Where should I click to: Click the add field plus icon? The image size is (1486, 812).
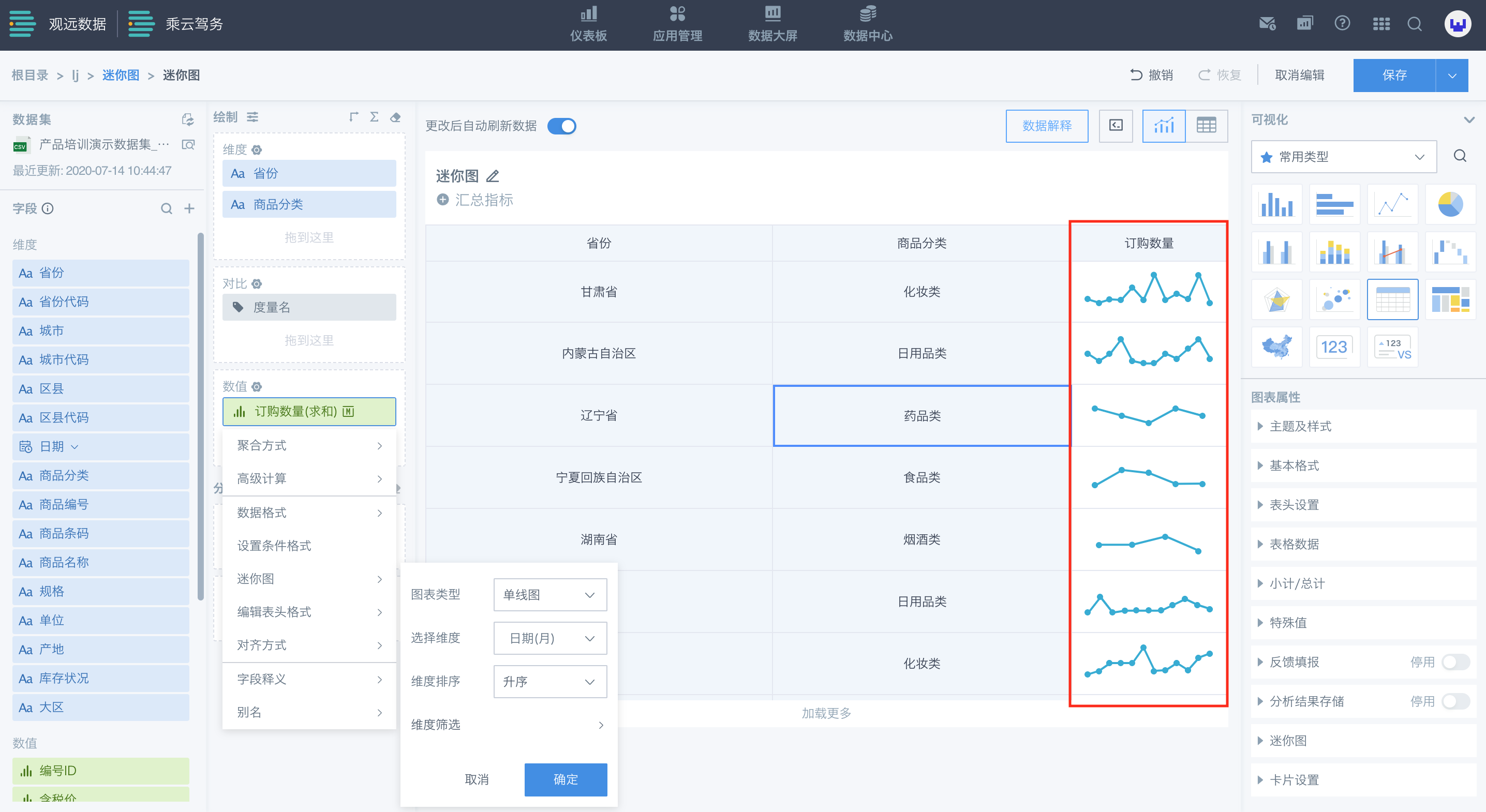coord(189,209)
